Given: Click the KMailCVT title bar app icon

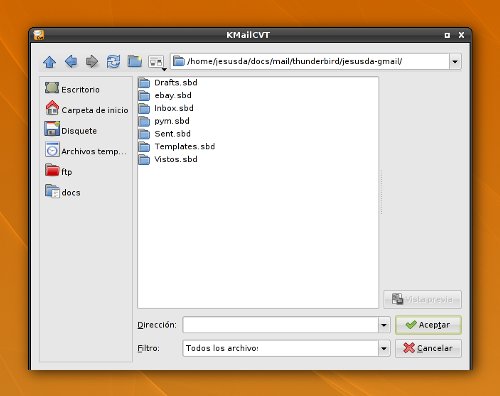Looking at the screenshot, I should click(x=39, y=35).
